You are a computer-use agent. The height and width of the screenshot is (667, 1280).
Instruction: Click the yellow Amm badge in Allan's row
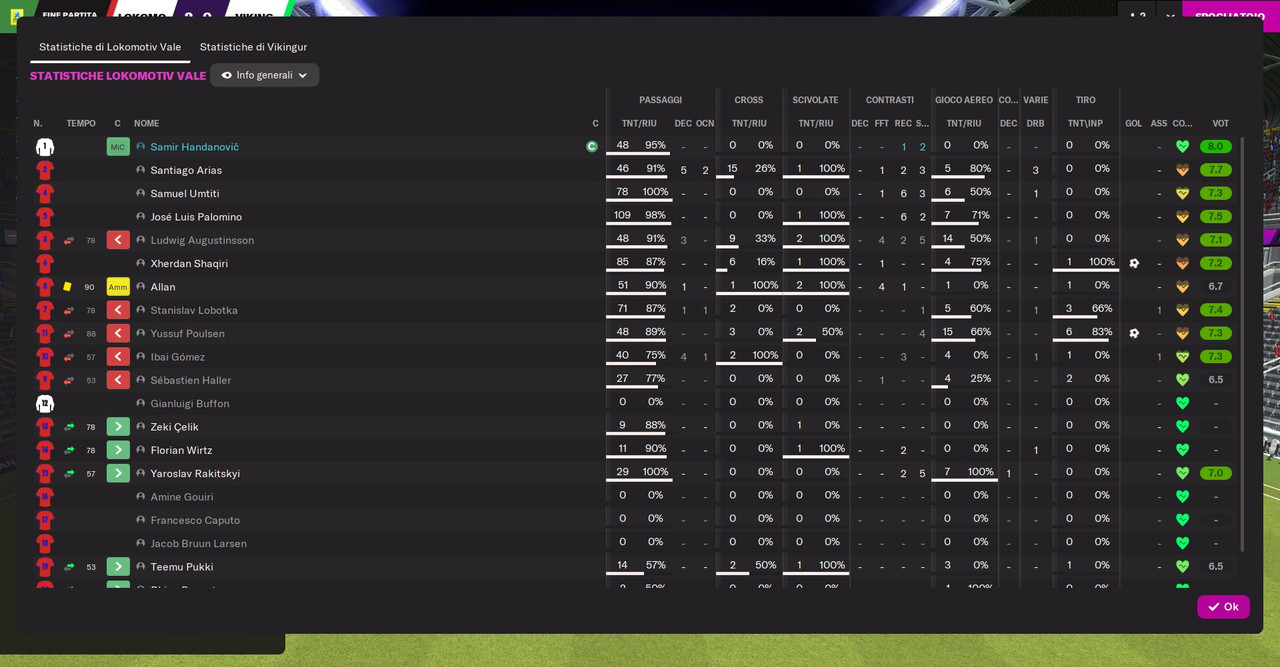point(118,287)
